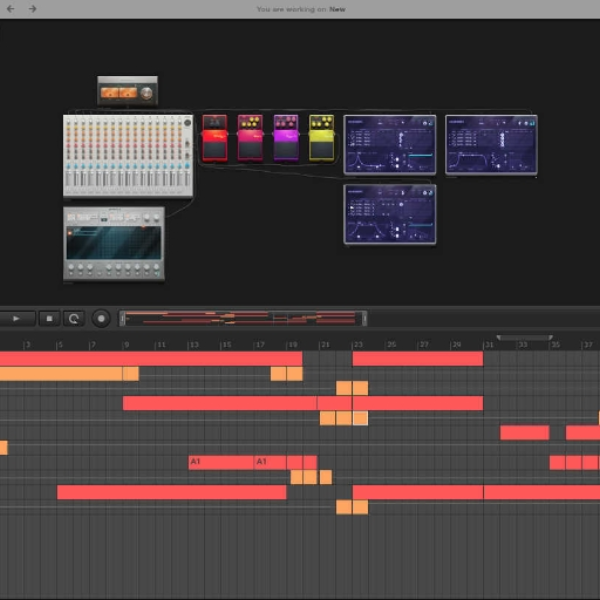600x600 pixels.
Task: Select the large mixer console device
Action: pyautogui.click(x=128, y=156)
